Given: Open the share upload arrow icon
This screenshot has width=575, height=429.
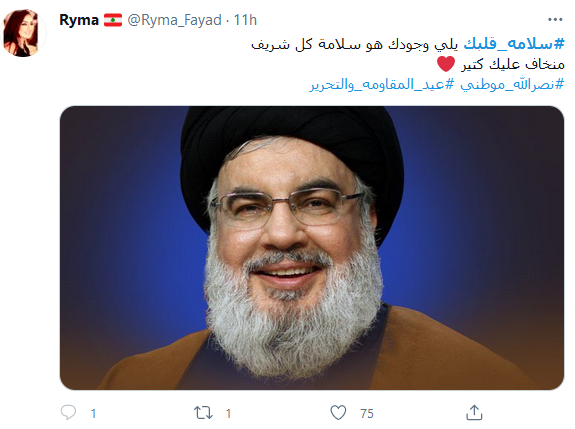Looking at the screenshot, I should point(474,412).
